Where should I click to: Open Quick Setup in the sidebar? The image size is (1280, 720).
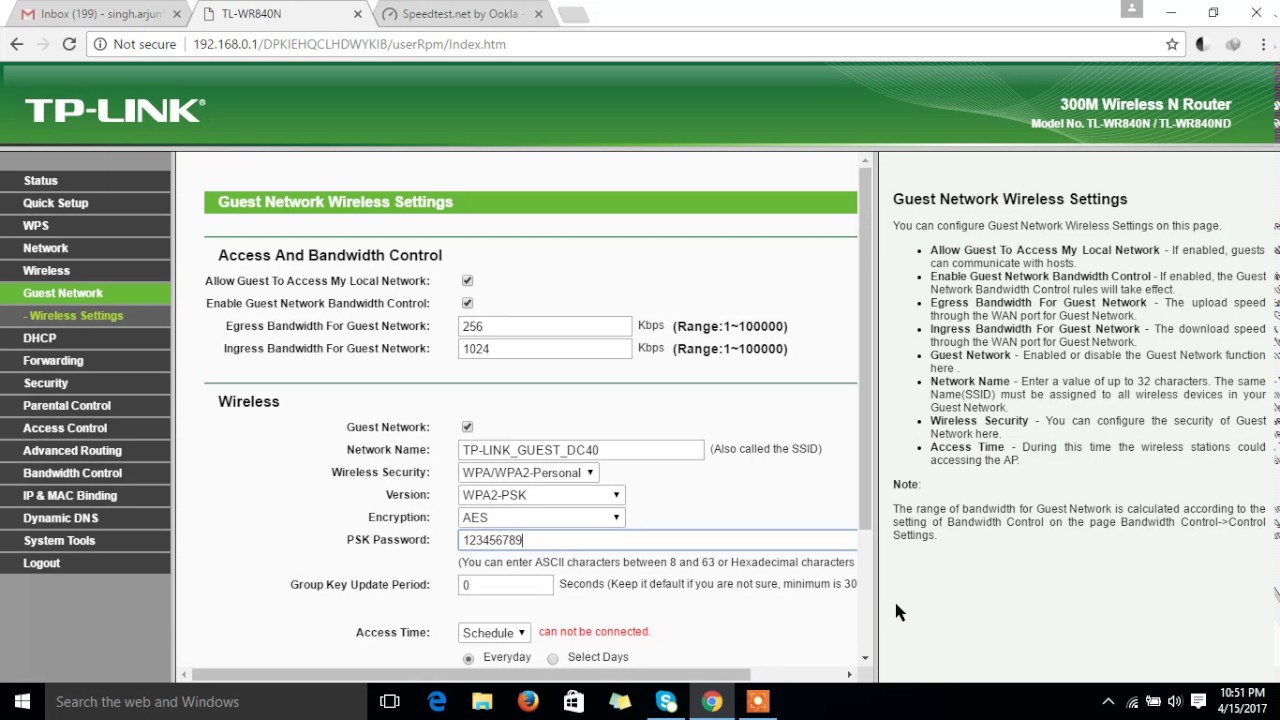[86, 203]
